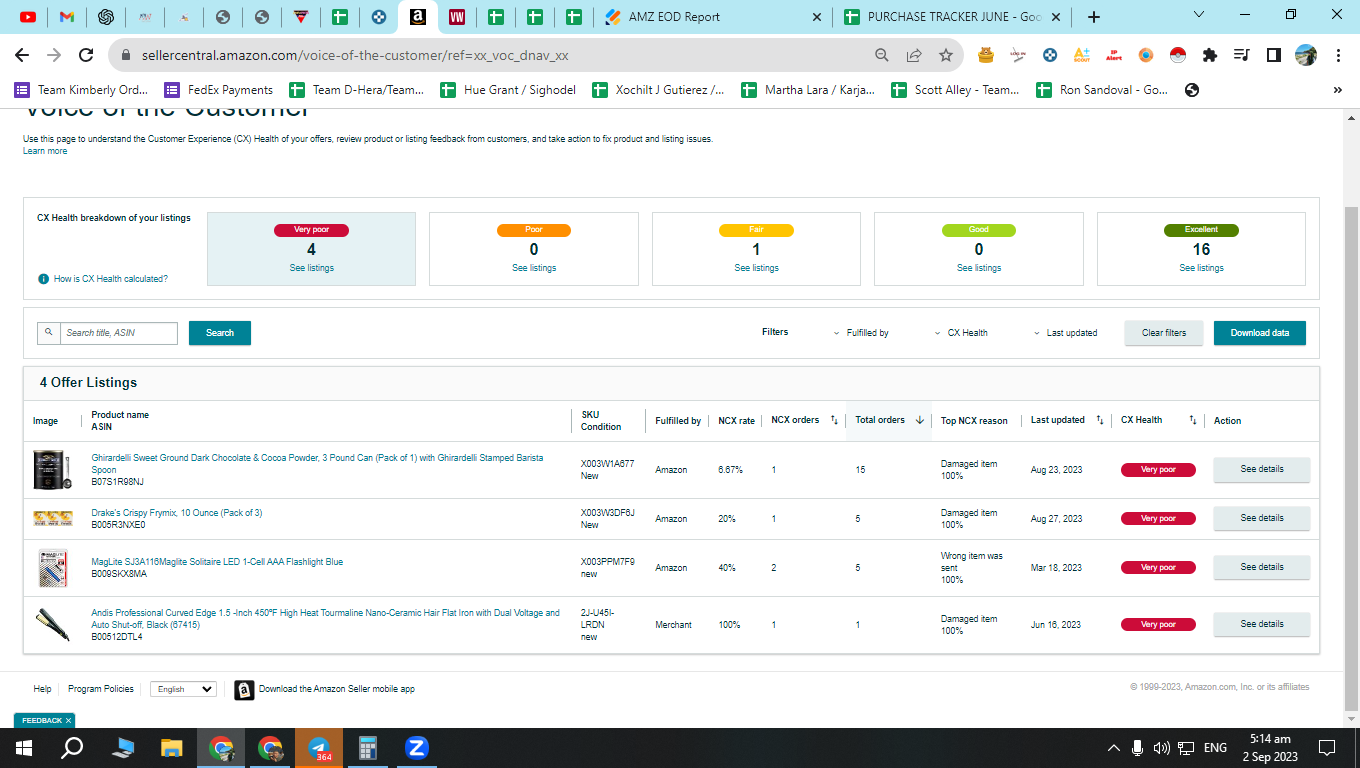Open the browser zoom magnifier icon
Viewport: 1360px width, 768px height.
[x=881, y=55]
